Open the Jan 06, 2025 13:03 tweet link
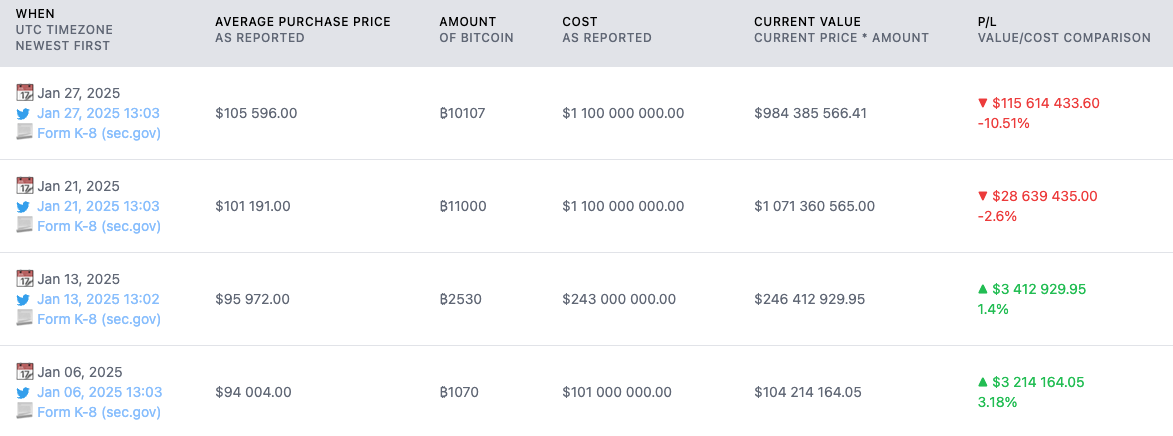The image size is (1173, 436). (99, 392)
